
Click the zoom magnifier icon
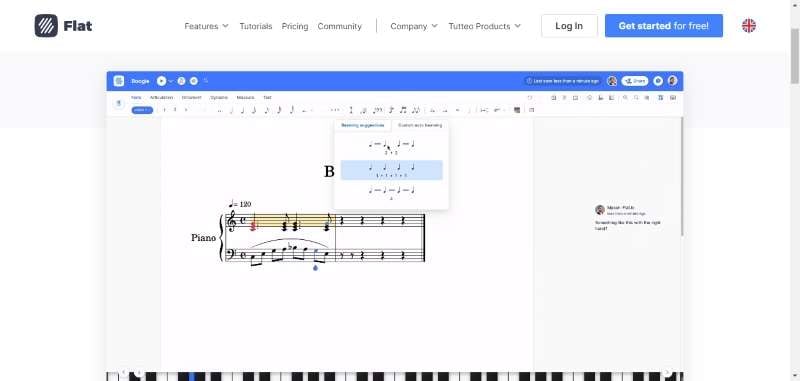625,97
